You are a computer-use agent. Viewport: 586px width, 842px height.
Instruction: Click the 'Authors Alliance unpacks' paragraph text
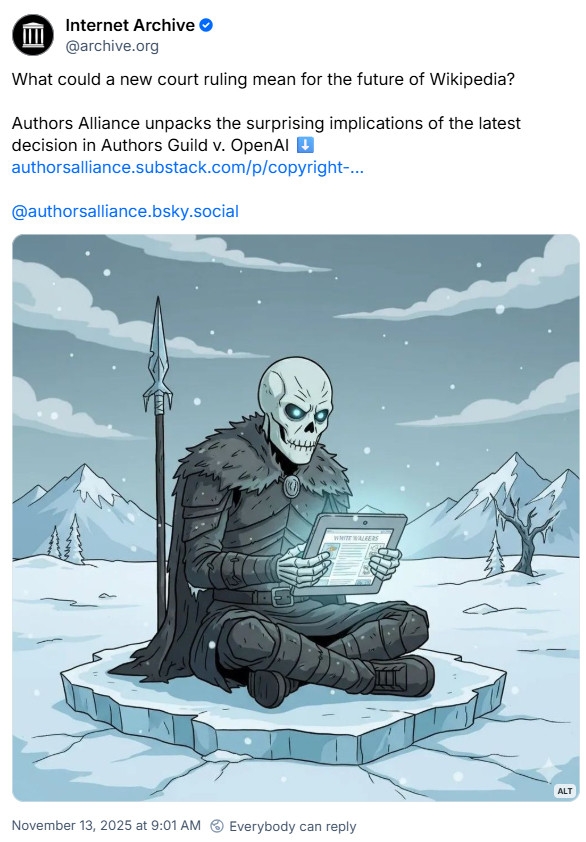click(x=266, y=134)
